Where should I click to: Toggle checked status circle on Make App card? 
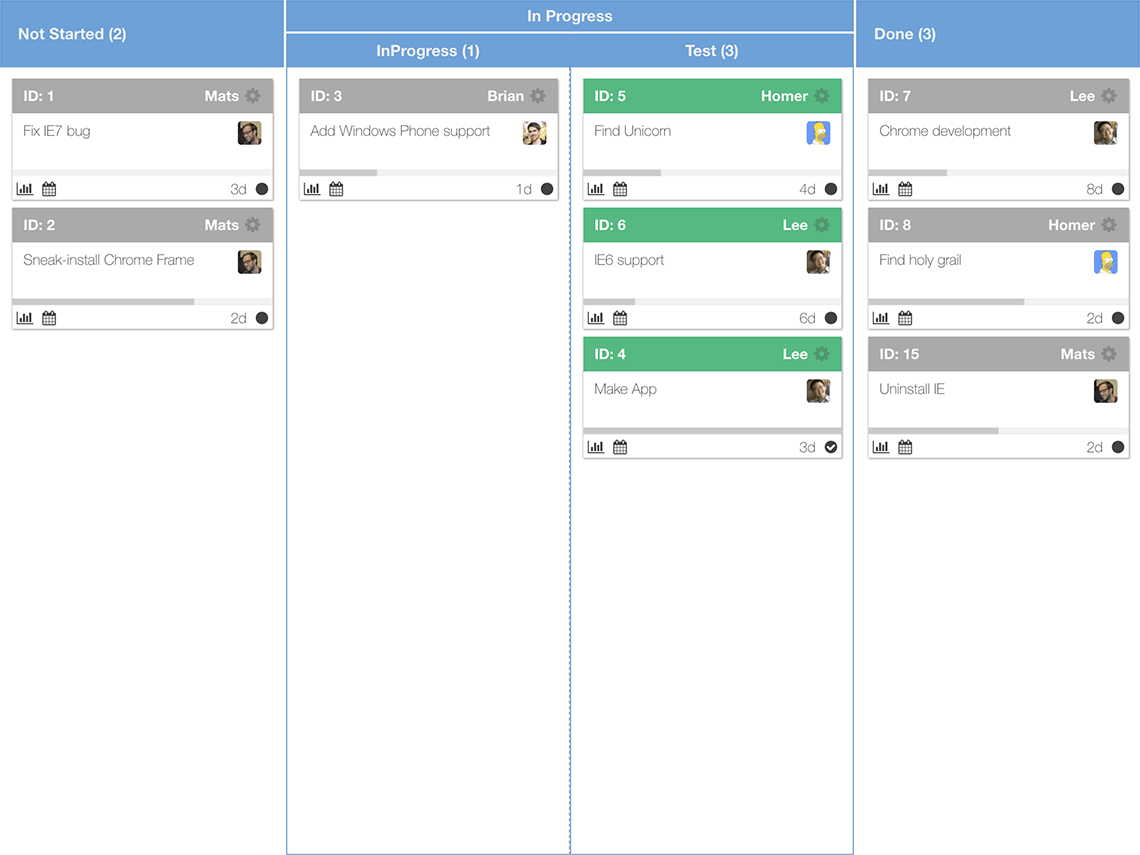click(x=831, y=447)
